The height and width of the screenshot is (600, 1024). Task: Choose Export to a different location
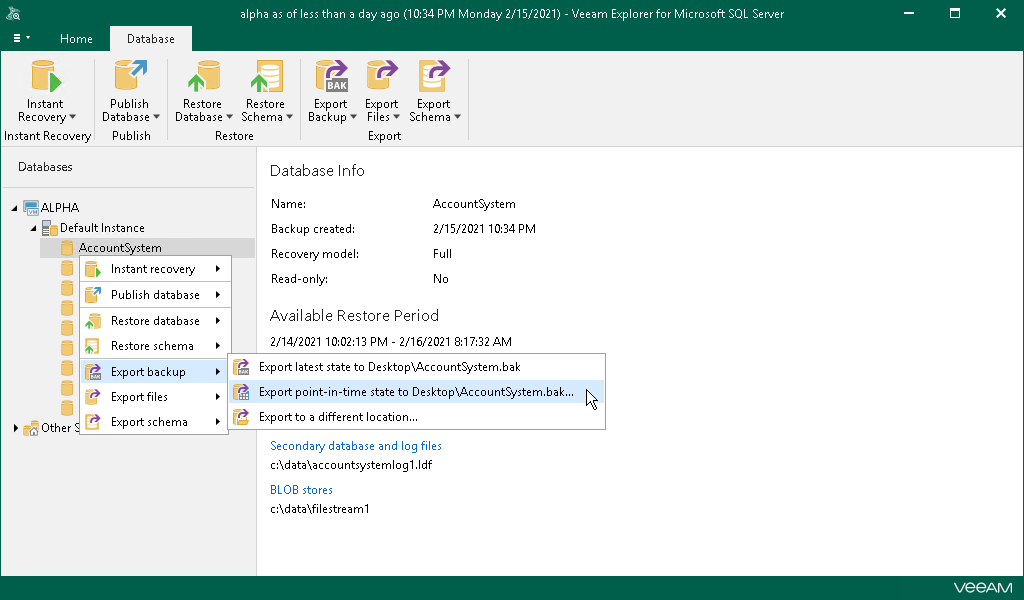[x=417, y=417]
